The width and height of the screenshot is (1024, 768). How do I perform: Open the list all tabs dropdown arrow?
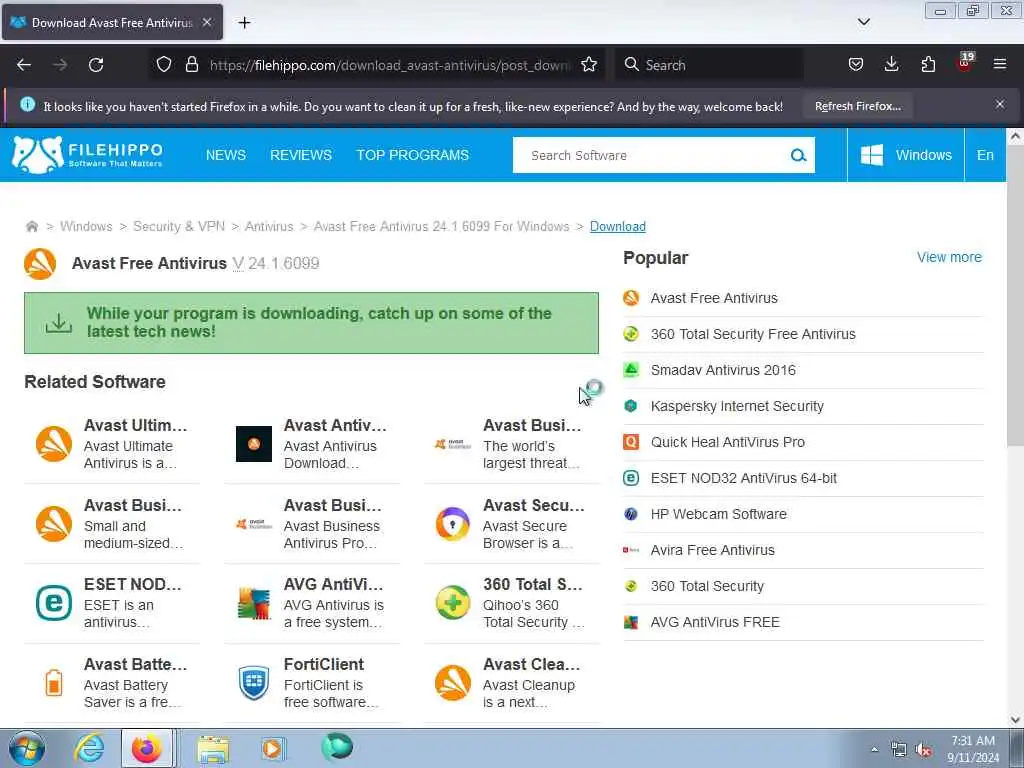(863, 22)
